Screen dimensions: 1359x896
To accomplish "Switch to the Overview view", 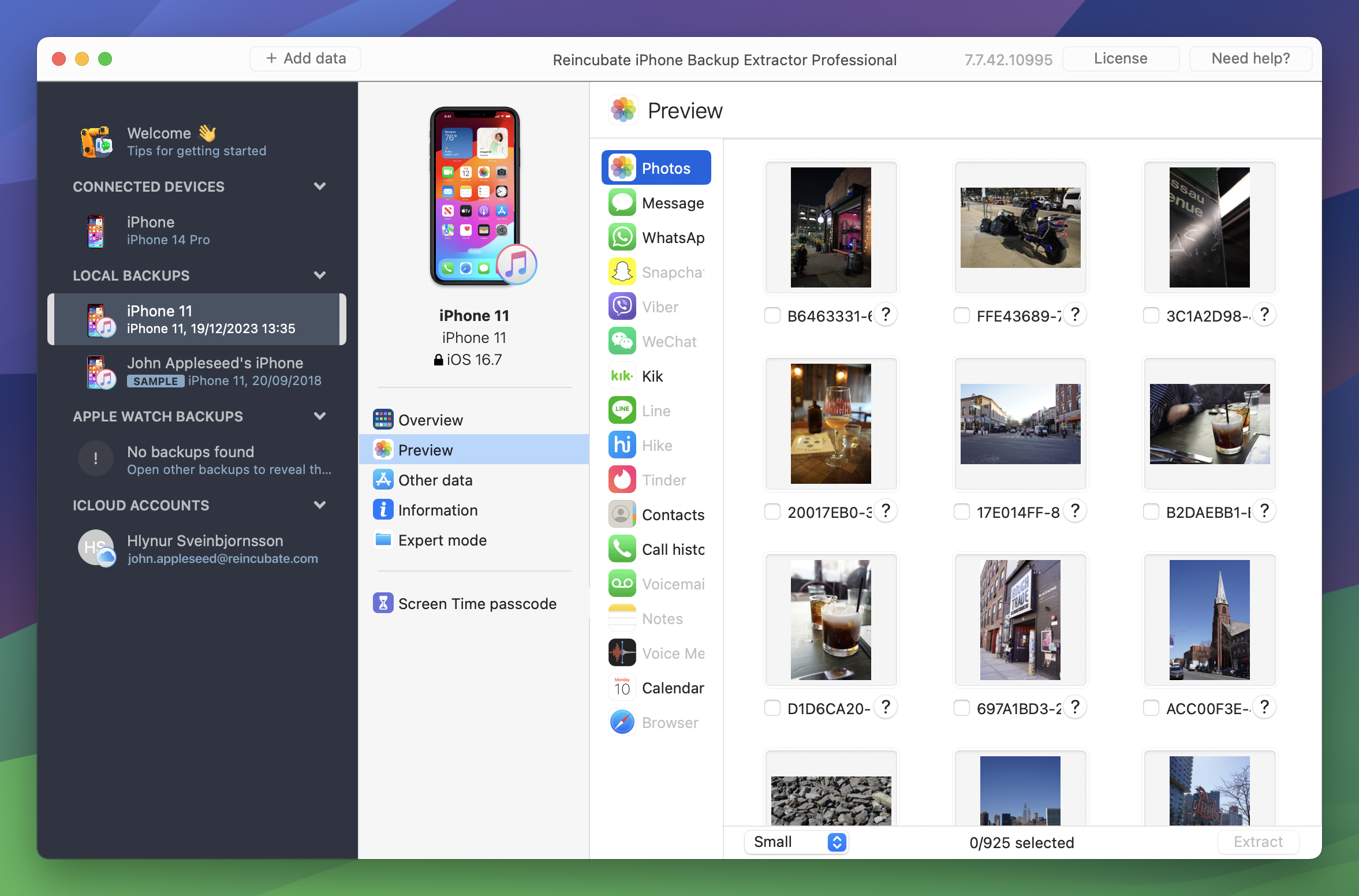I will [x=431, y=420].
